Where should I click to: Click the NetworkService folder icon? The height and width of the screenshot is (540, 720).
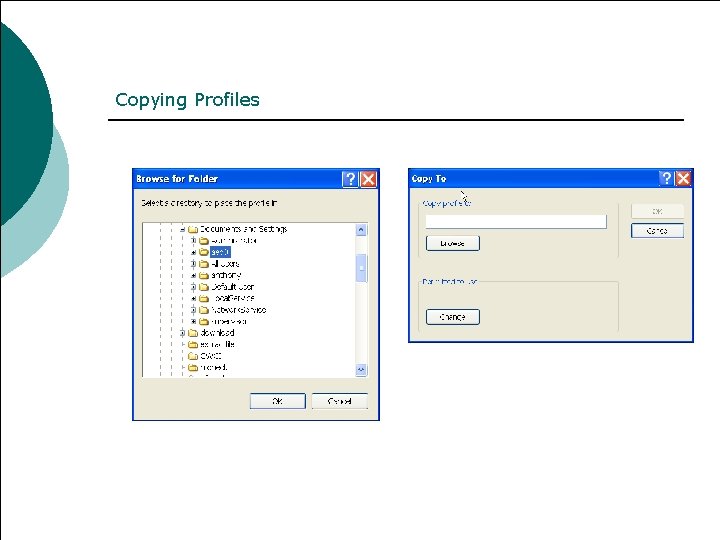point(204,310)
